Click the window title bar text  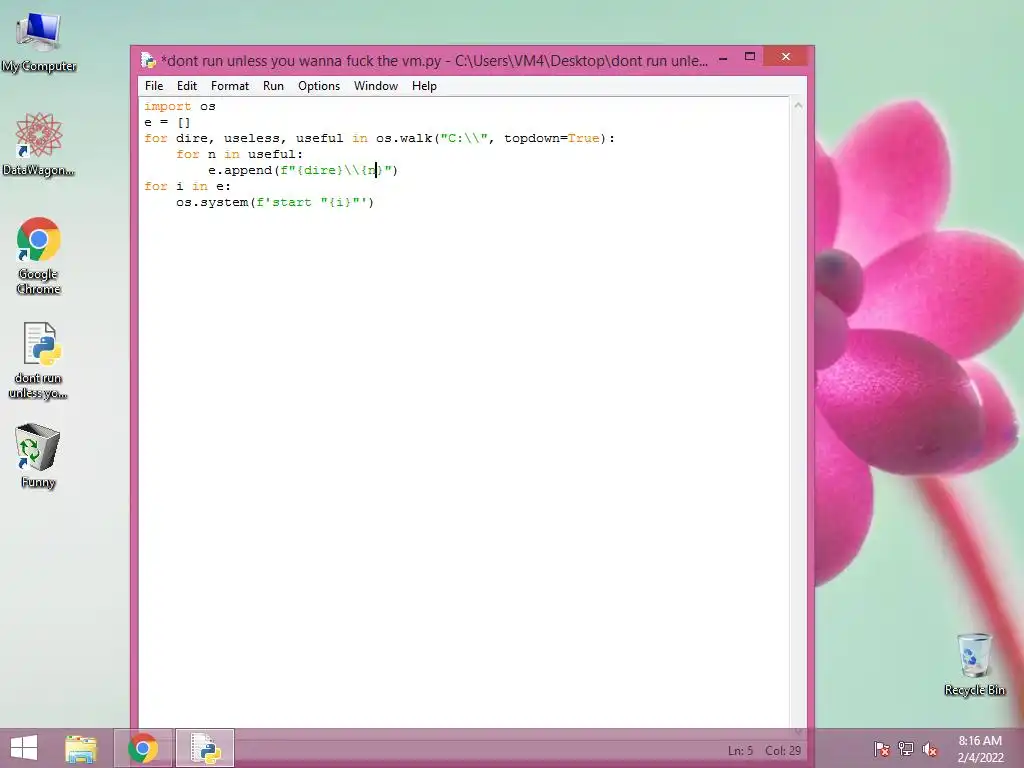(434, 61)
